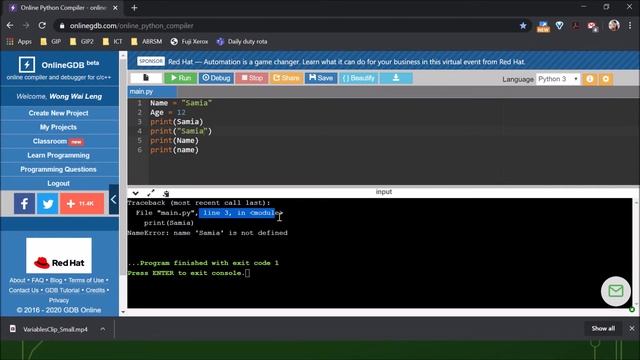Image resolution: width=640 pixels, height=360 pixels.
Task: Click Logout in the sidebar
Action: pos(58,183)
